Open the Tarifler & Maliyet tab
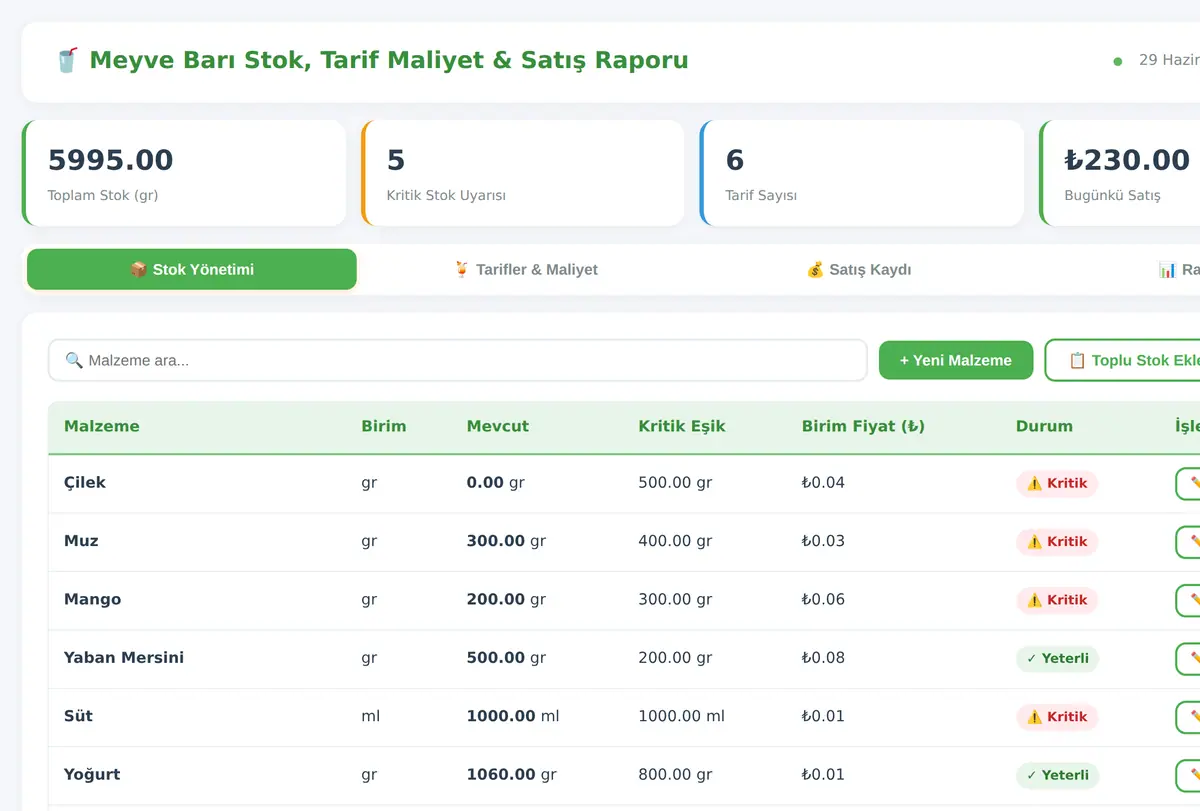The image size is (1200, 811). tap(526, 270)
